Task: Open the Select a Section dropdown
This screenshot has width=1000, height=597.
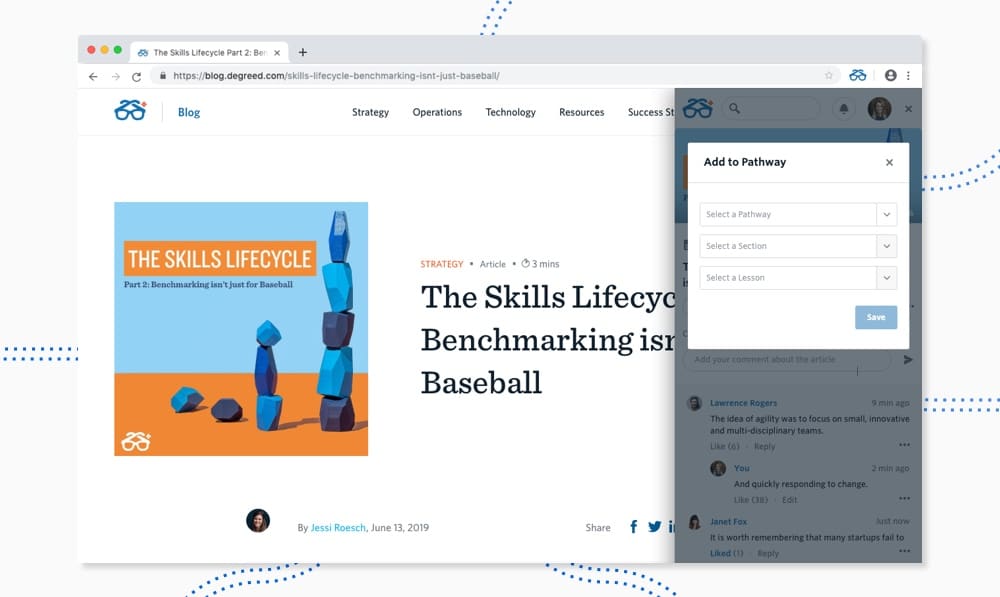Action: pos(798,246)
